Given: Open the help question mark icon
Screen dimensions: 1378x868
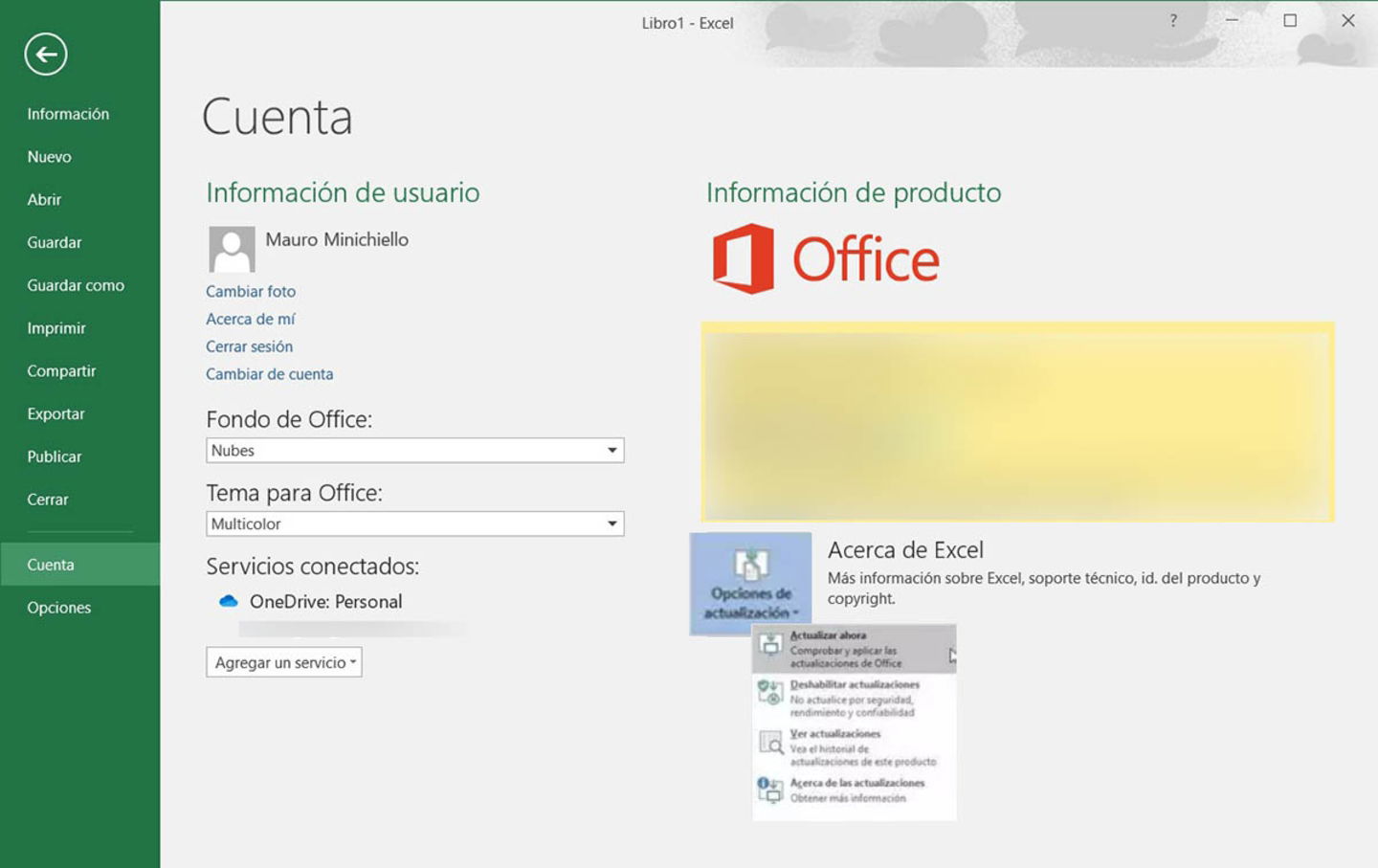Looking at the screenshot, I should [1173, 20].
